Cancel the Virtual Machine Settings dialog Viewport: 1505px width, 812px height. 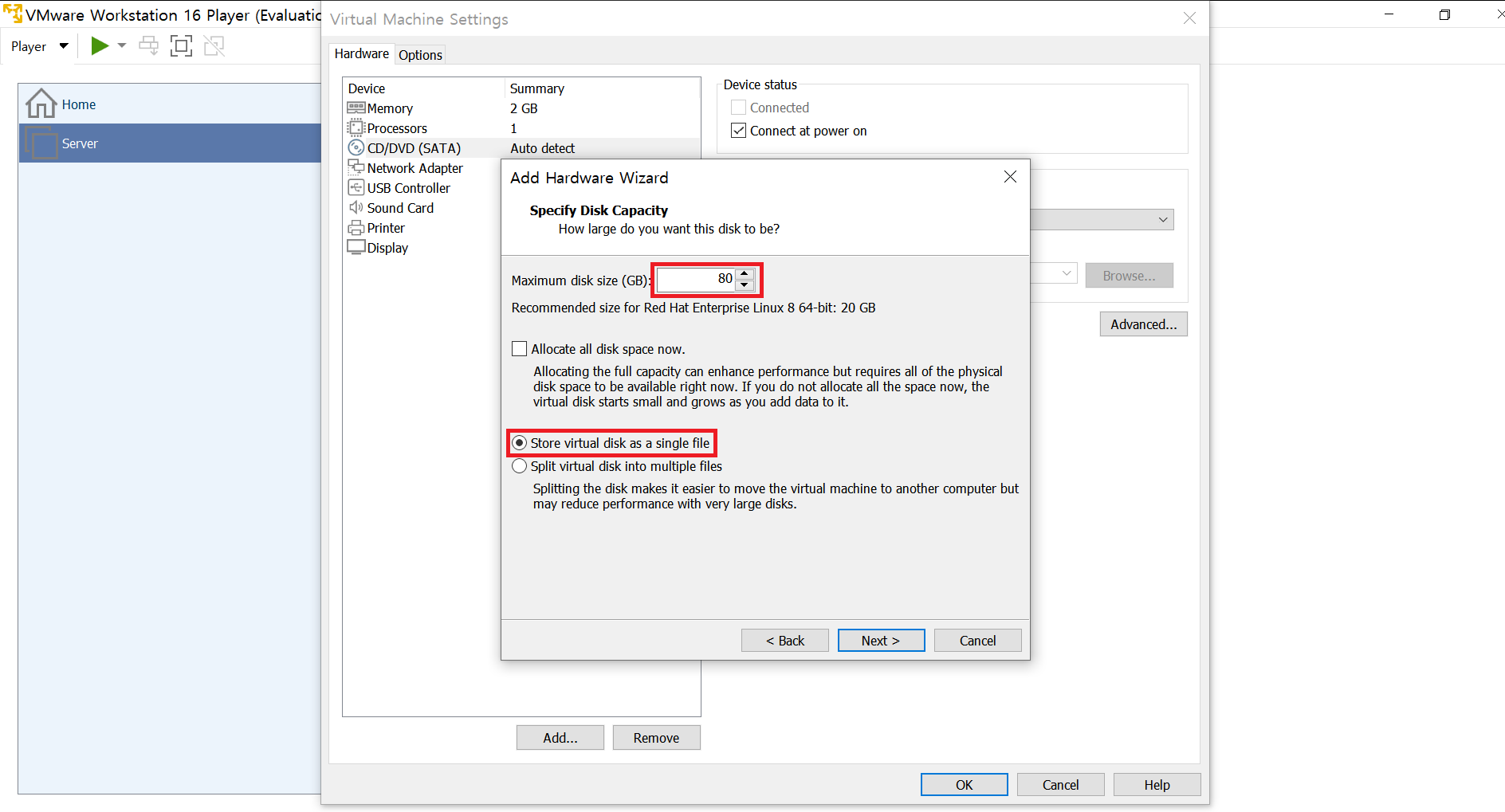[x=1060, y=785]
